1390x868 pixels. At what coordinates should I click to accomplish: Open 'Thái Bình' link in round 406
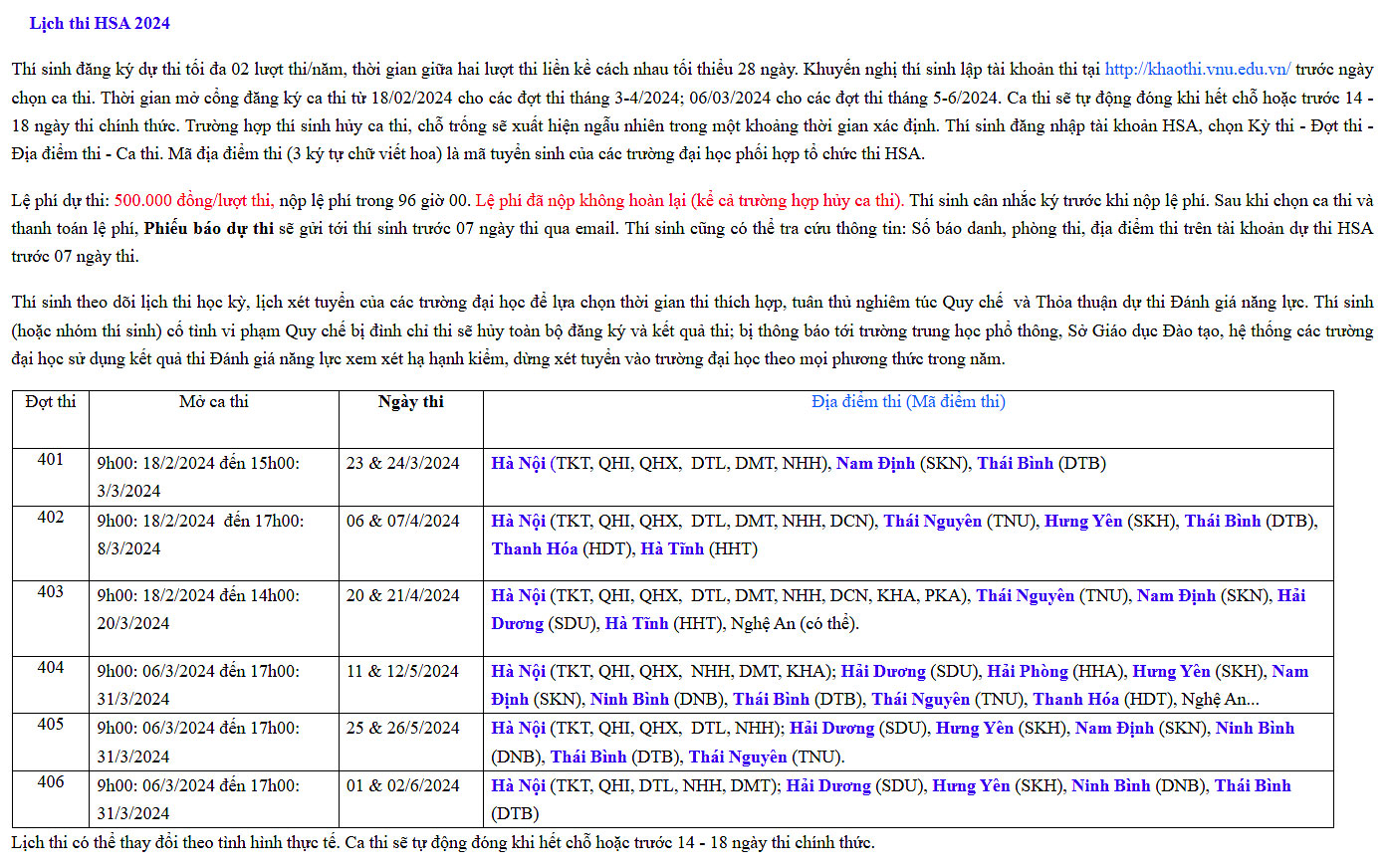point(1253,786)
